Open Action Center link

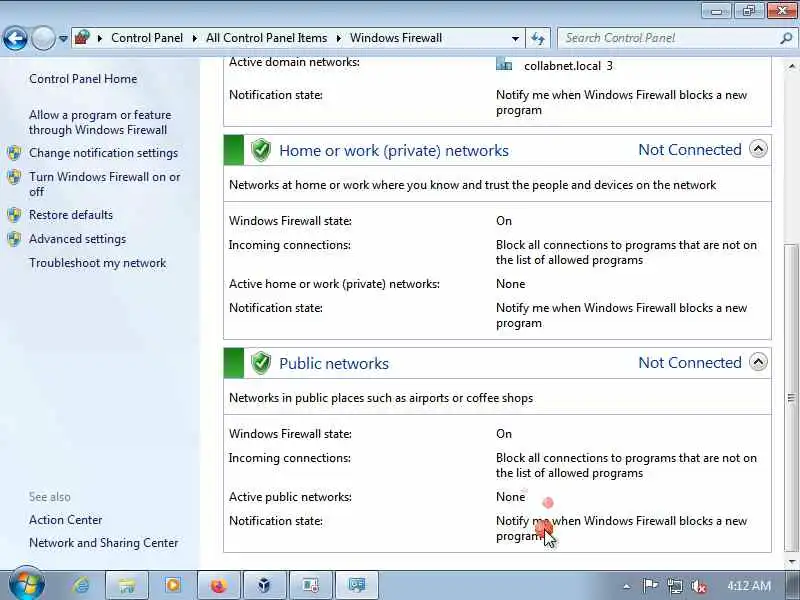pos(66,520)
